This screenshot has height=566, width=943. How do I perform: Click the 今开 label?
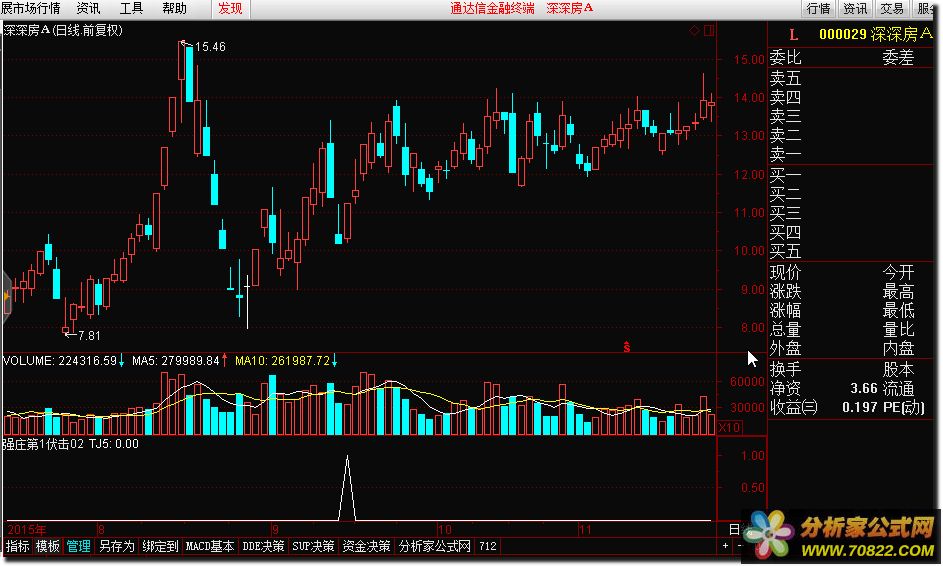[x=898, y=272]
